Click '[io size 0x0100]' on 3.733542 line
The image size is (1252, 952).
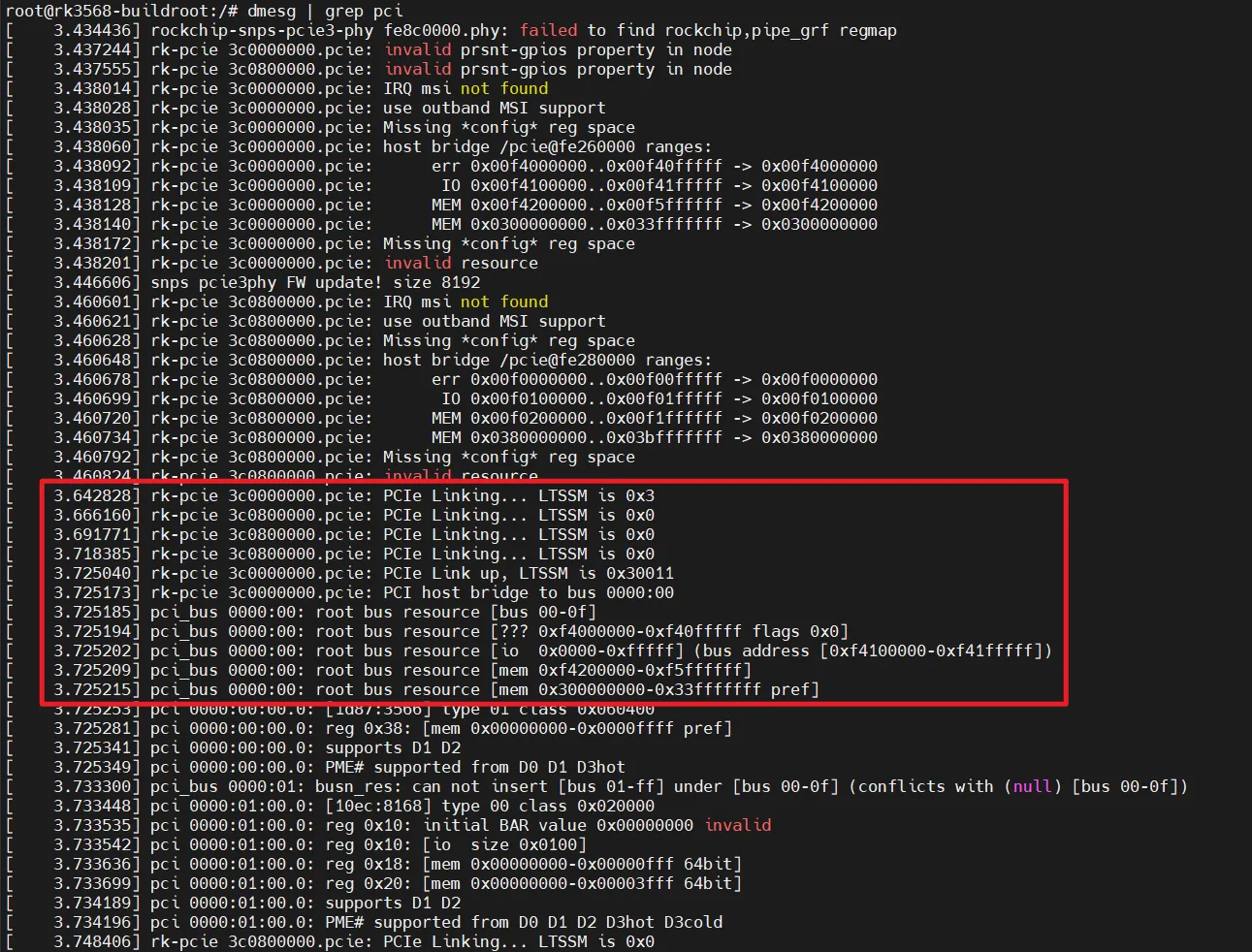(504, 844)
